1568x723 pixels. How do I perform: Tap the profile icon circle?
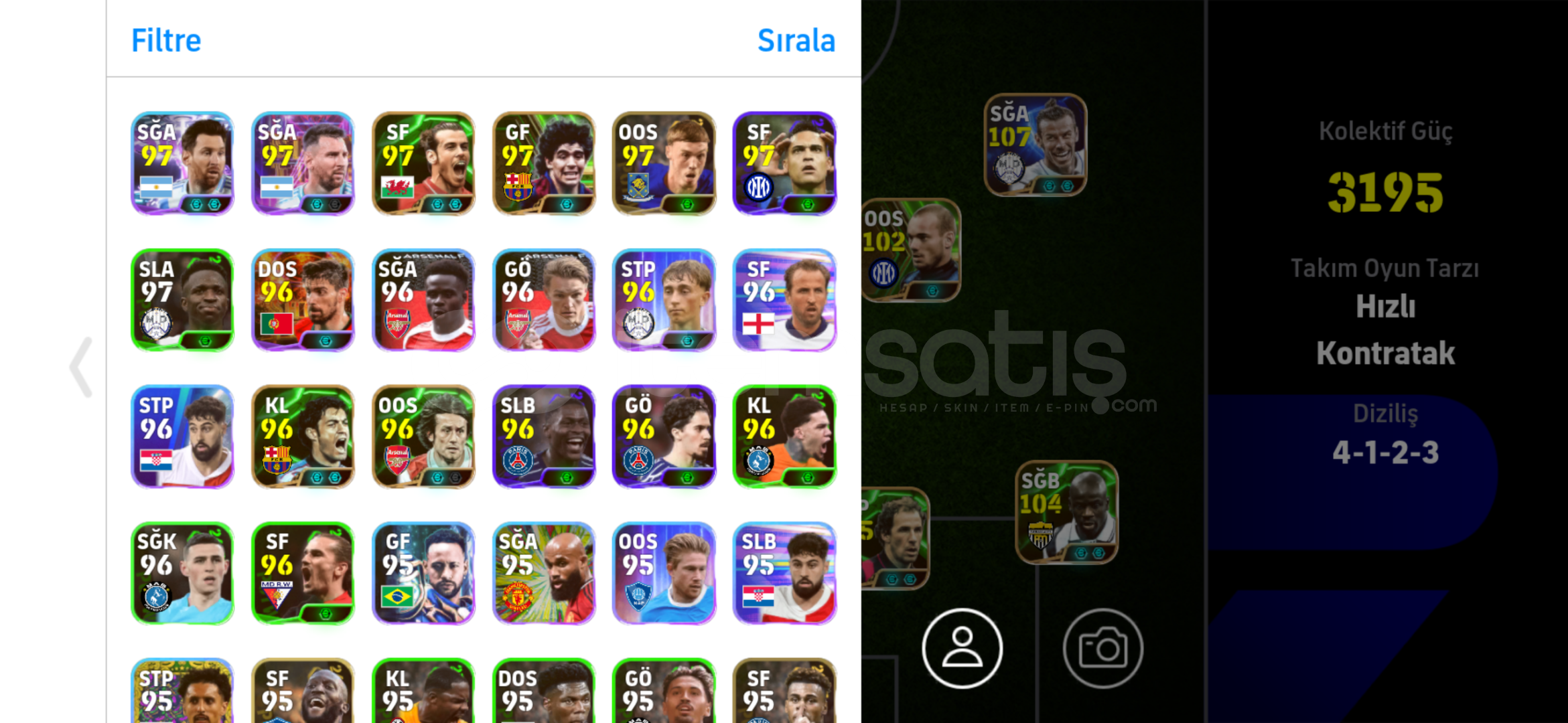[x=962, y=648]
